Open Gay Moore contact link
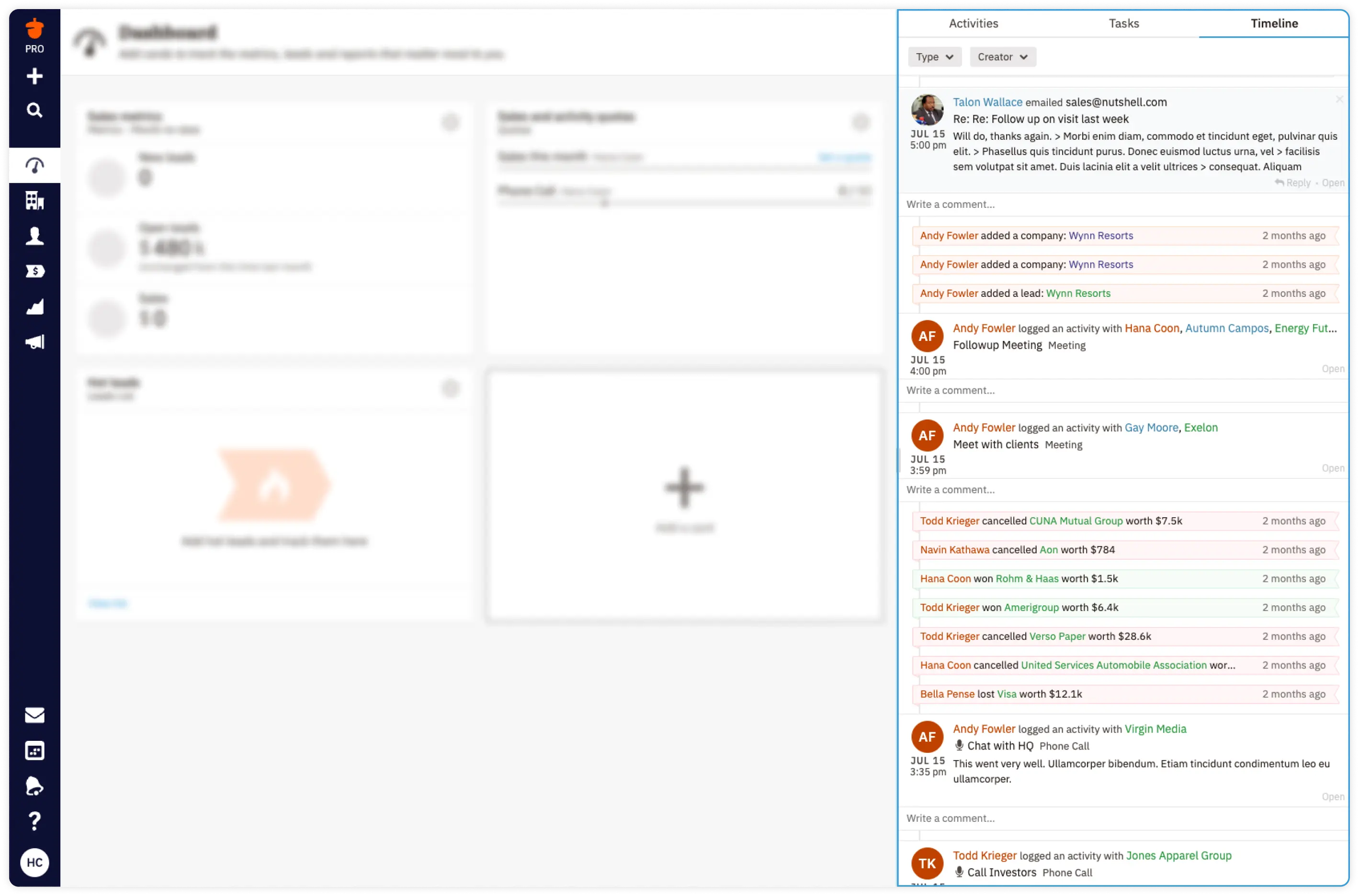1359x896 pixels. point(1151,428)
